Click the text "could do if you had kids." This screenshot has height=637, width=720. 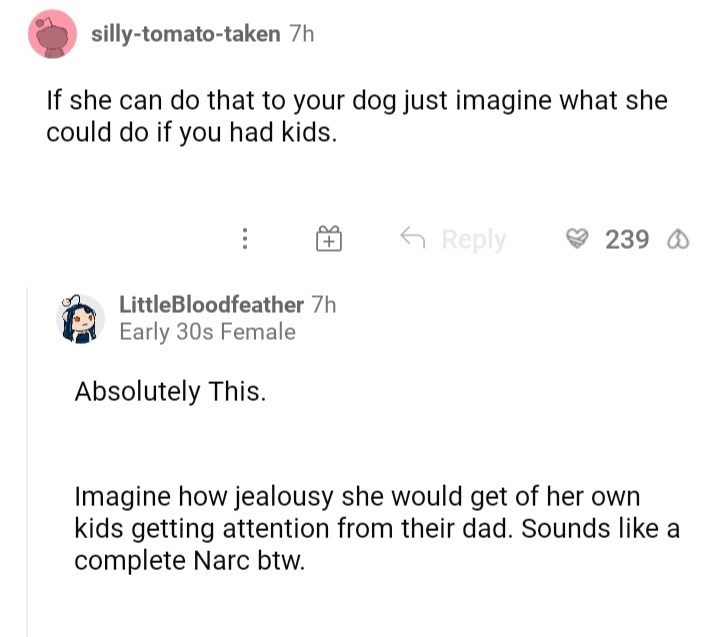188,132
